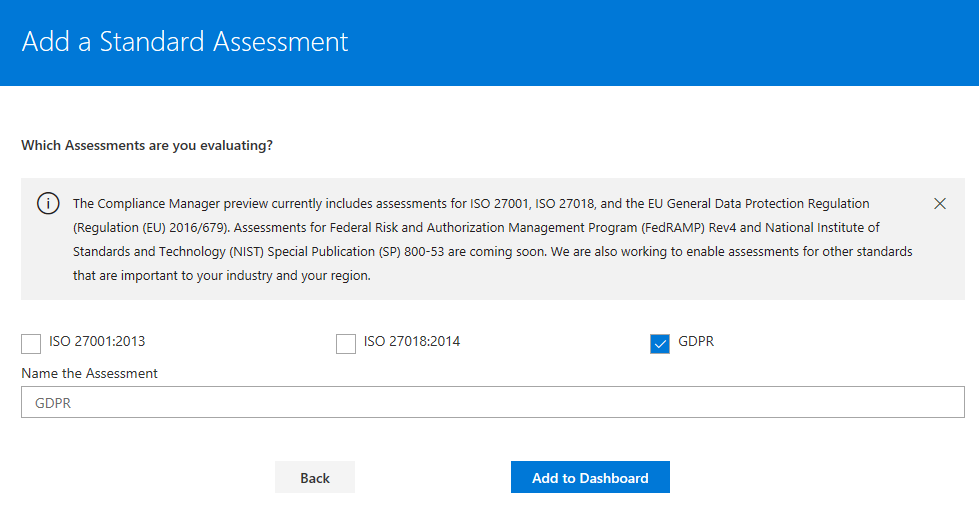
Task: Select the ISO 27018:2014 label text
Action: pyautogui.click(x=412, y=342)
